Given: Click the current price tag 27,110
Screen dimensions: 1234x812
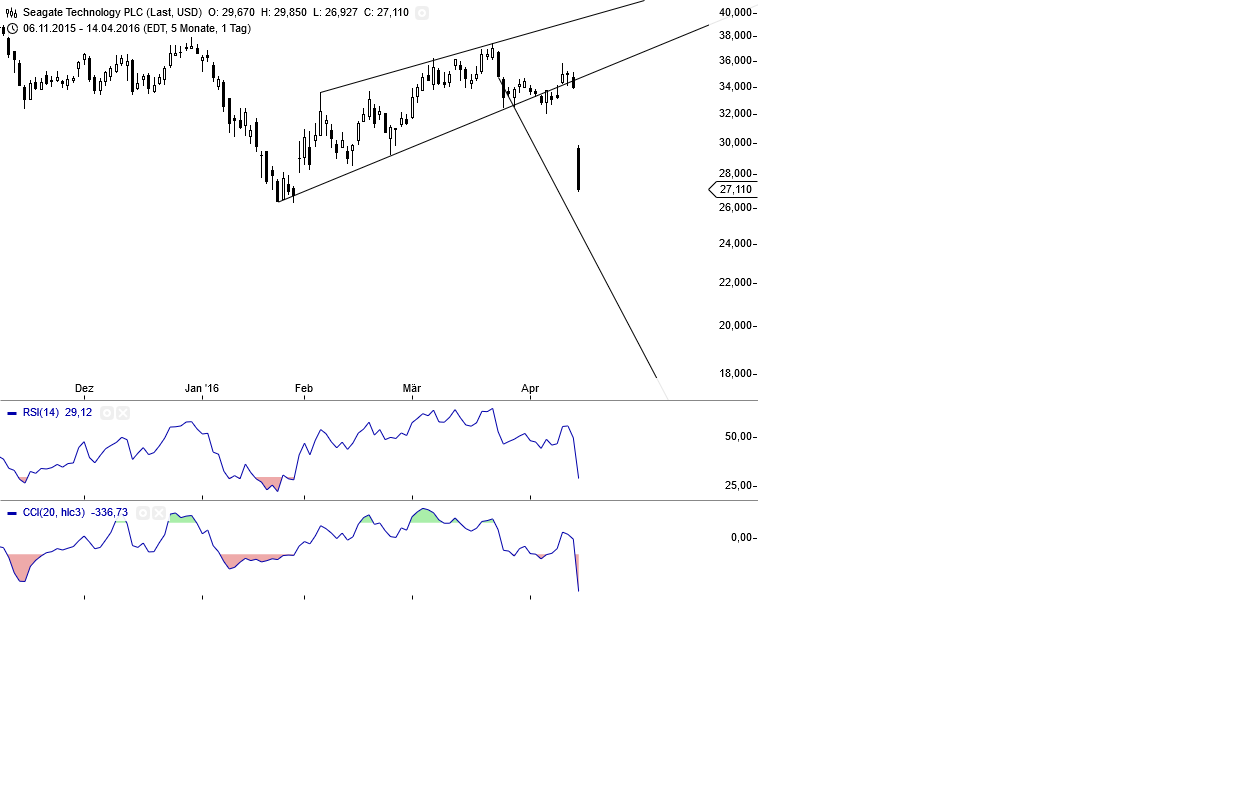Looking at the screenshot, I should (x=733, y=189).
